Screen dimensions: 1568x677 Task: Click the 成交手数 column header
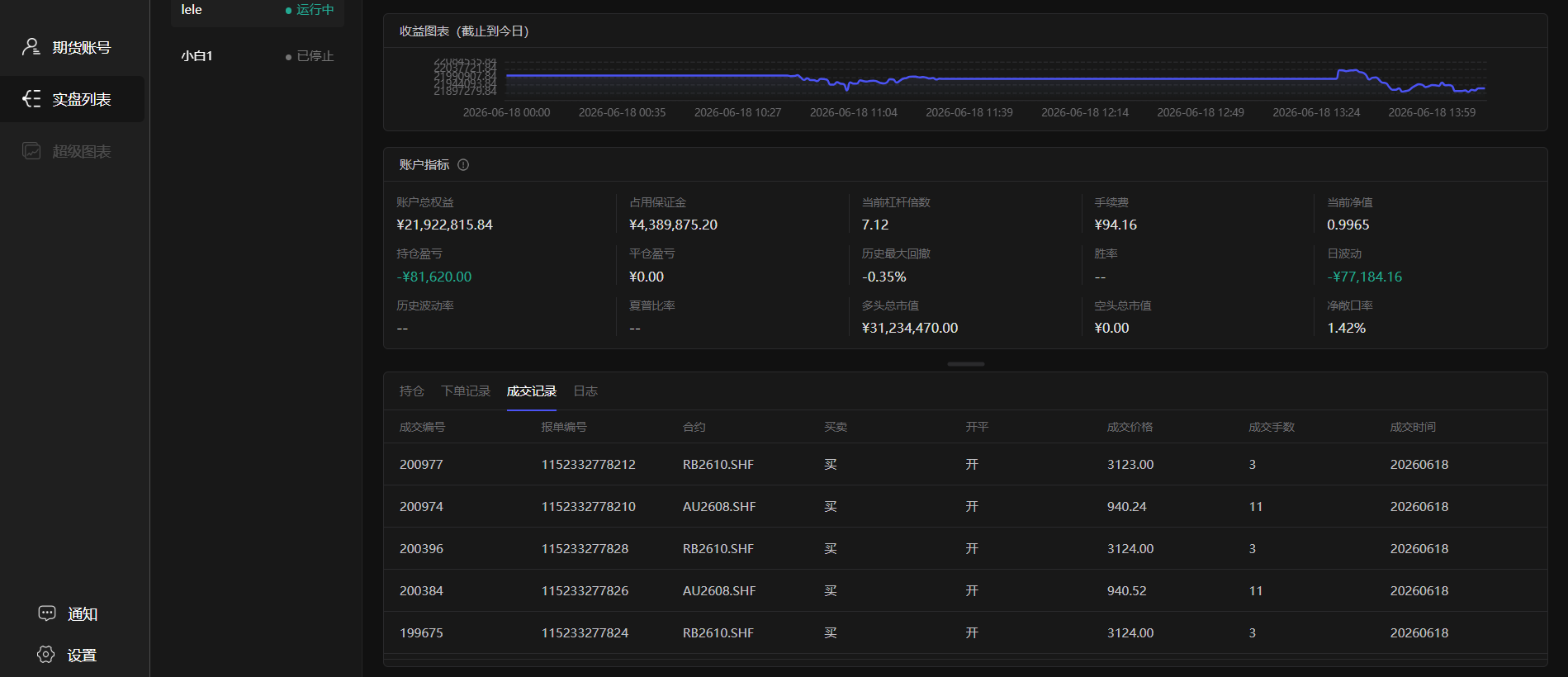click(1272, 427)
